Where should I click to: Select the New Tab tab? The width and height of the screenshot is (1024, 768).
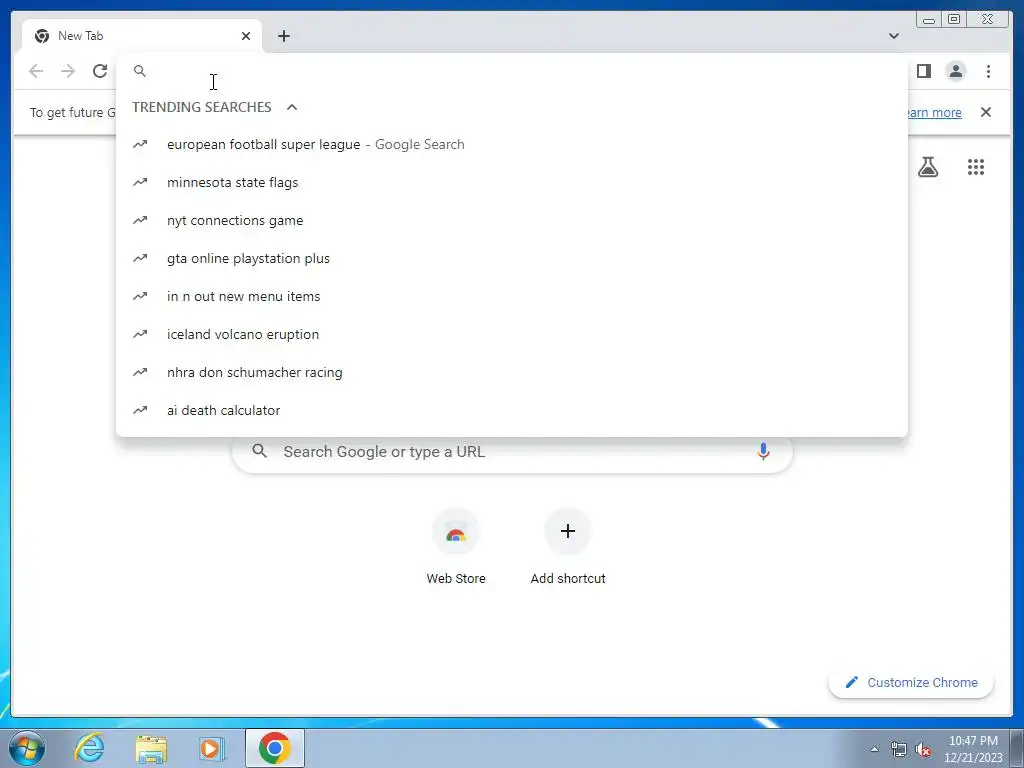[142, 36]
